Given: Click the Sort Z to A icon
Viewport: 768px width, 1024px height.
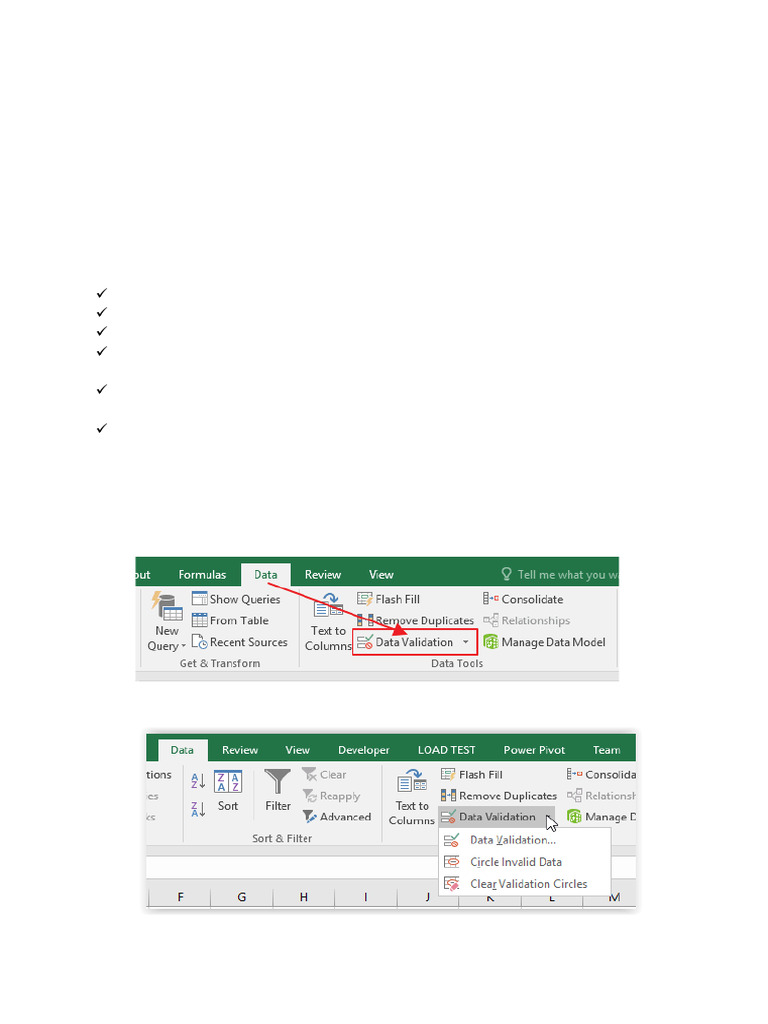Looking at the screenshot, I should tap(198, 808).
